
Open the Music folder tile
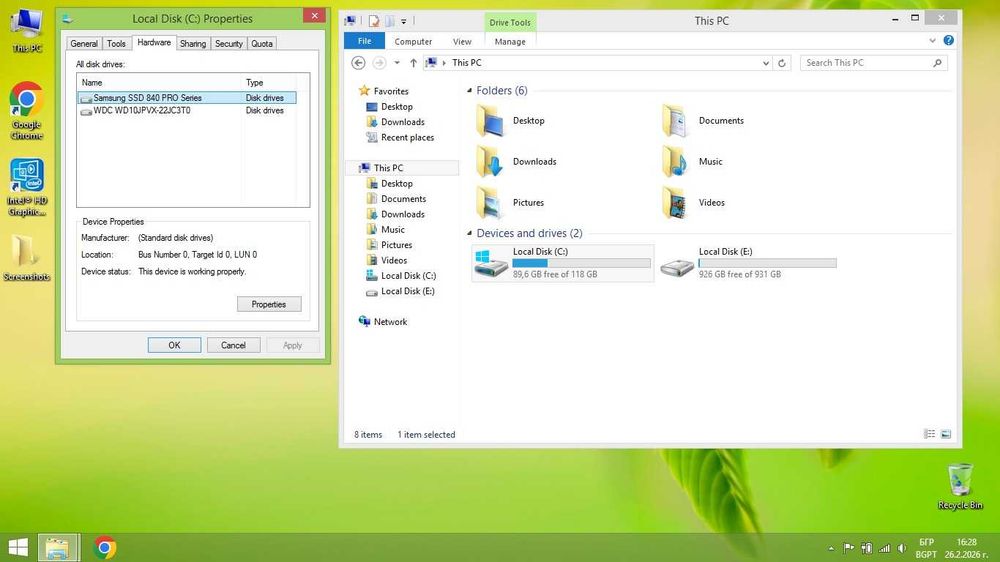692,161
